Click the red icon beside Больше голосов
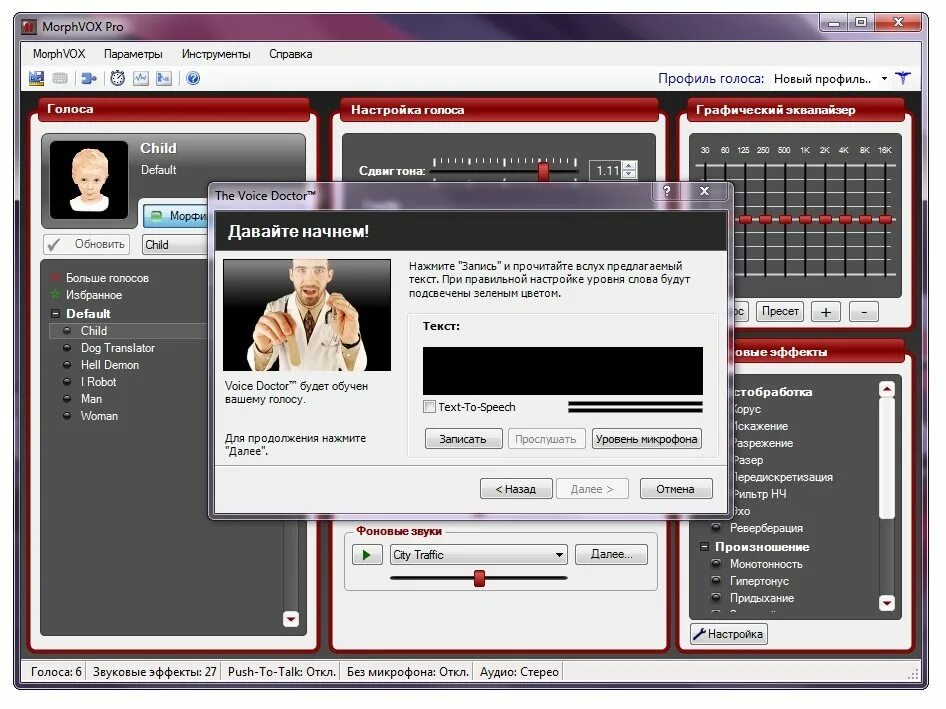Viewport: 946px width, 709px height. click(56, 278)
